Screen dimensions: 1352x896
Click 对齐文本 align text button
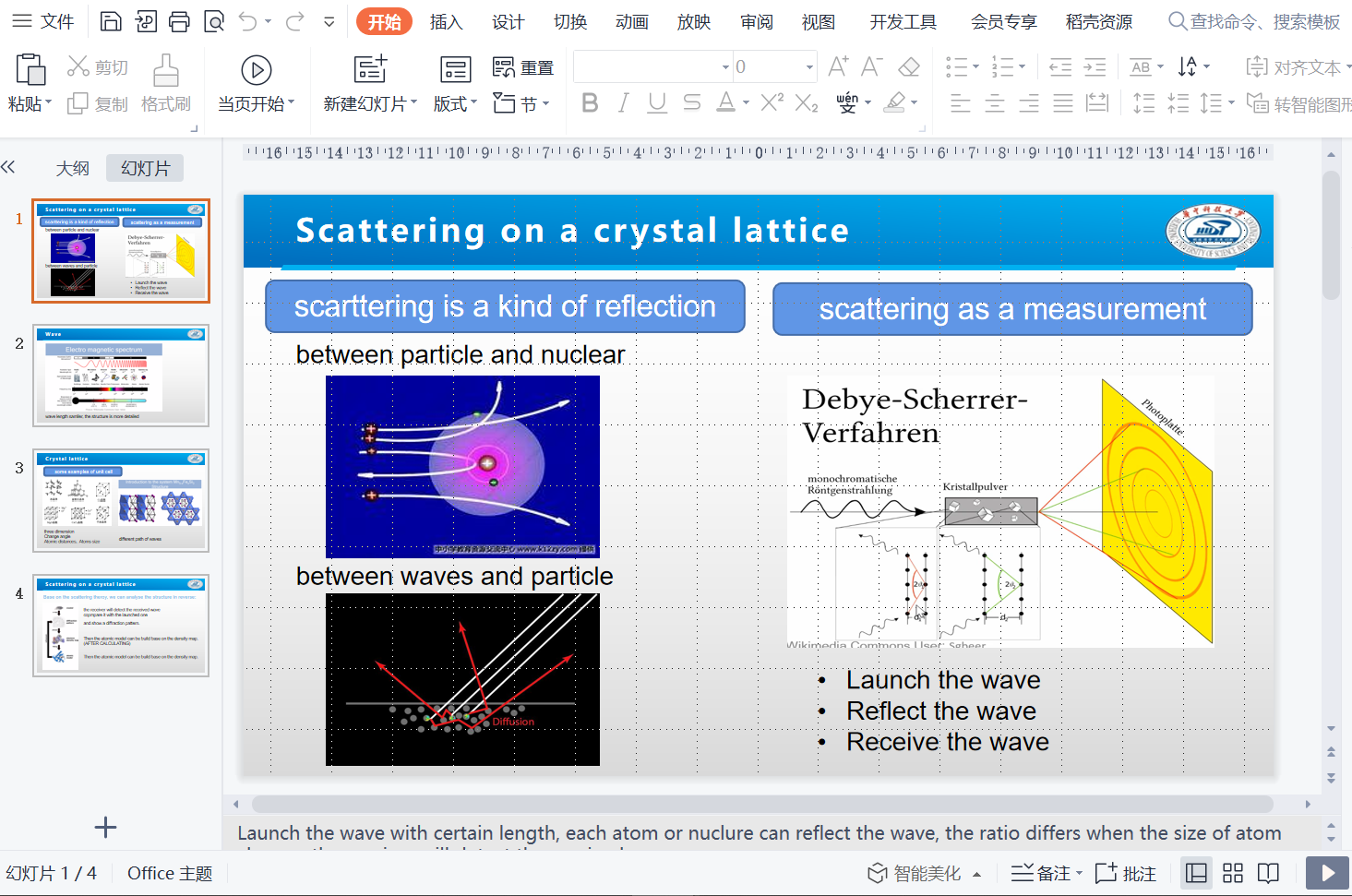coord(1297,67)
